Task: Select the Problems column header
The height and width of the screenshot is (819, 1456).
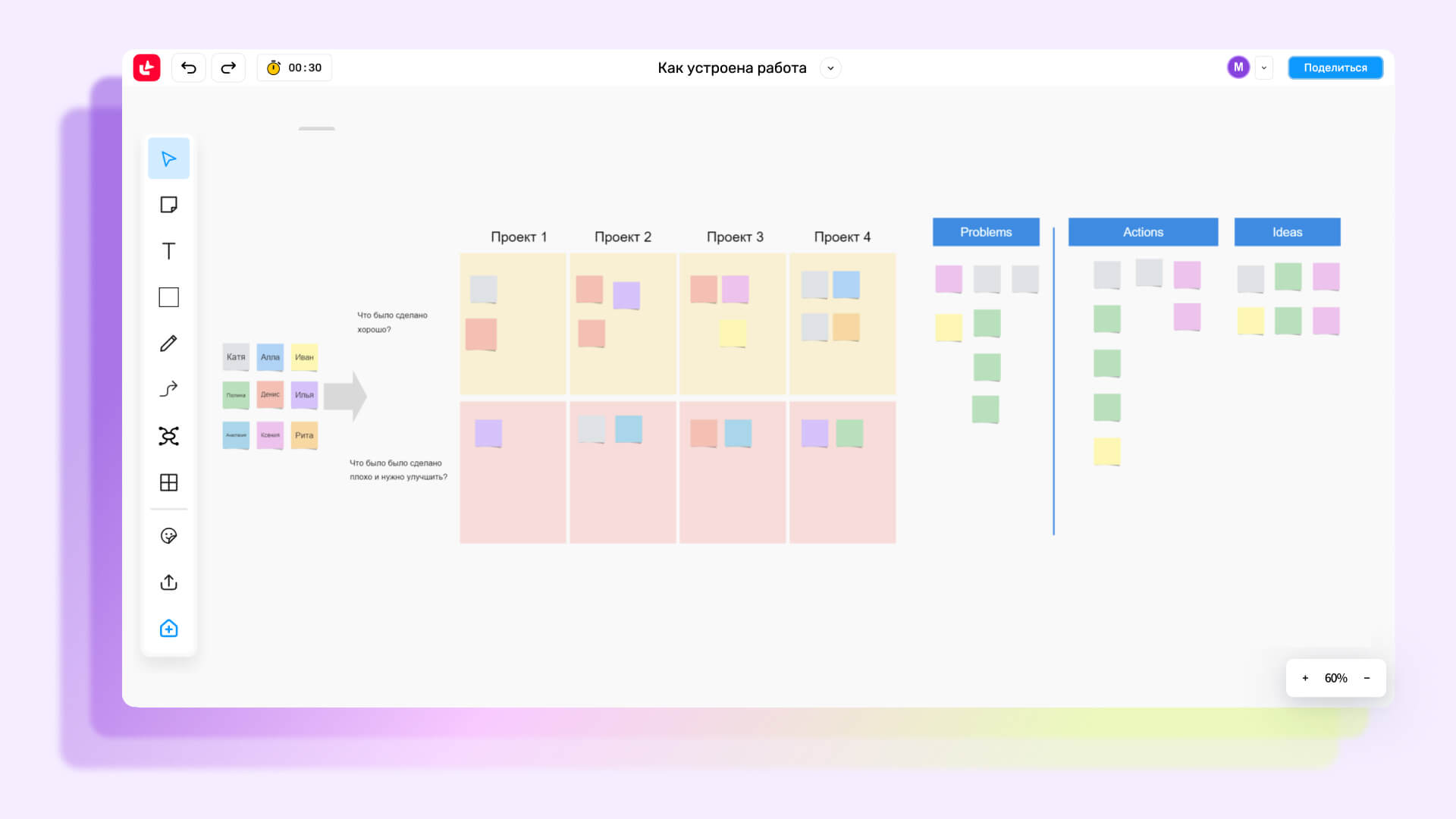Action: 986,232
